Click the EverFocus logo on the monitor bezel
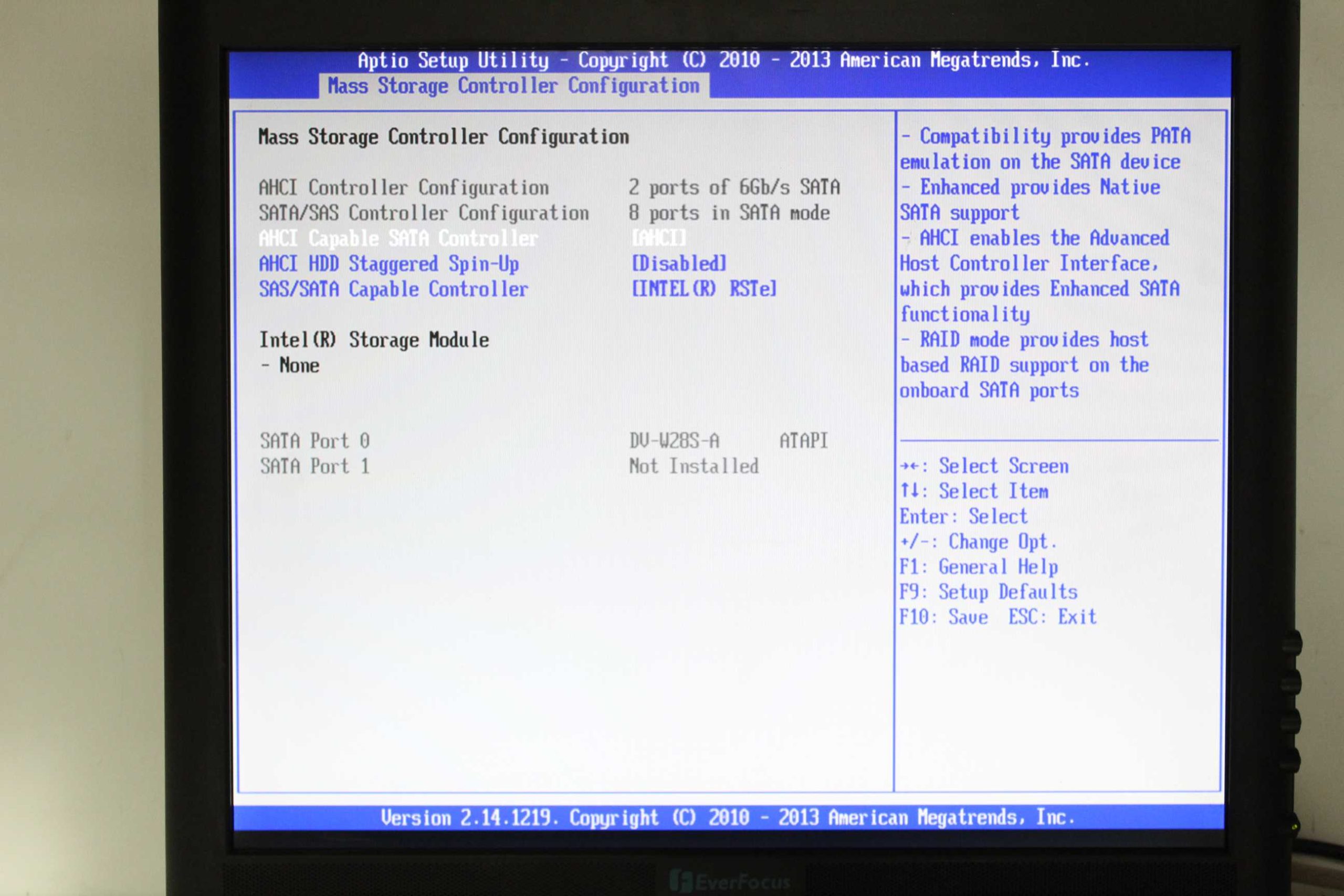The height and width of the screenshot is (896, 1344). coord(731,882)
